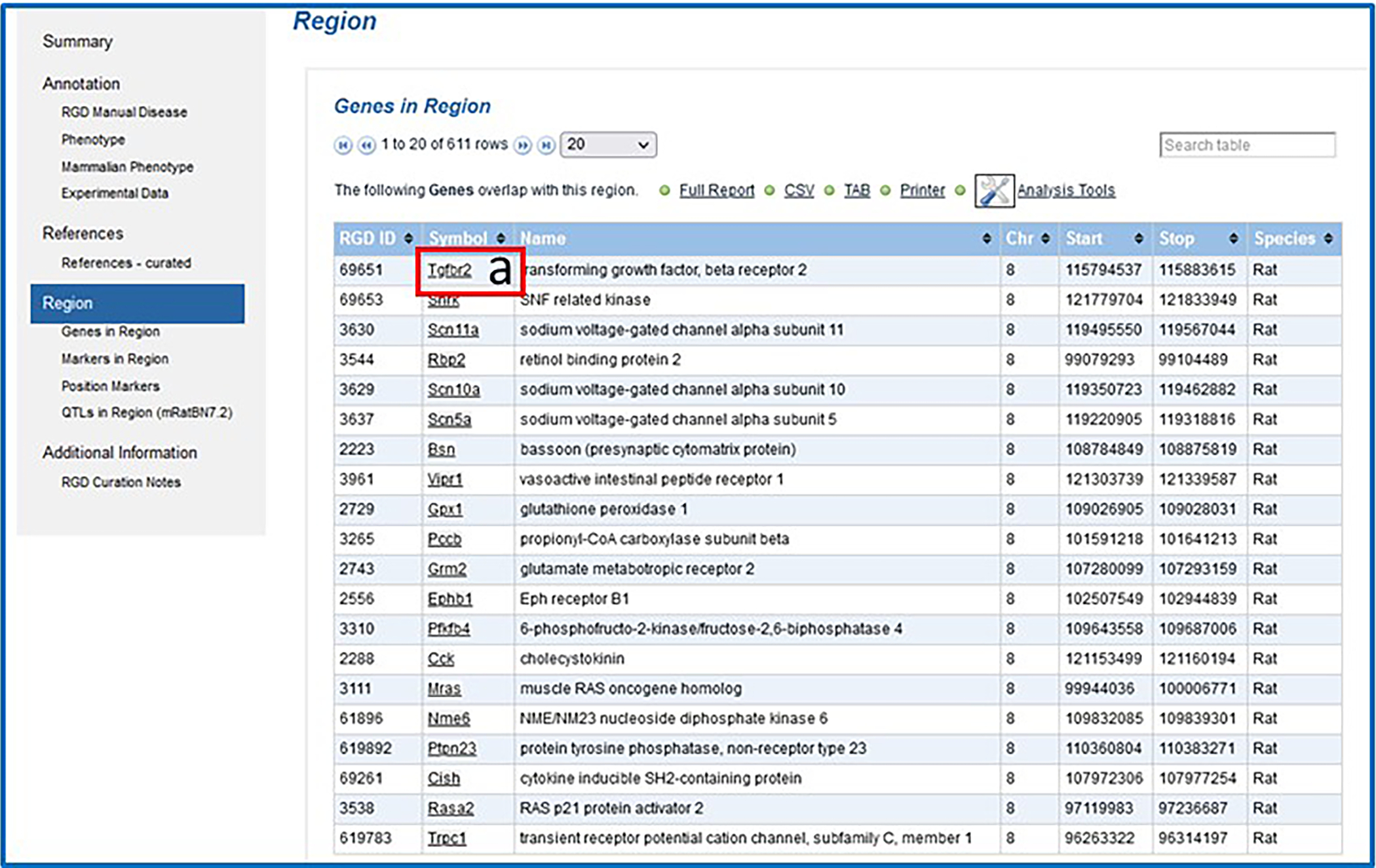Go to the first page of rows

pos(343,145)
